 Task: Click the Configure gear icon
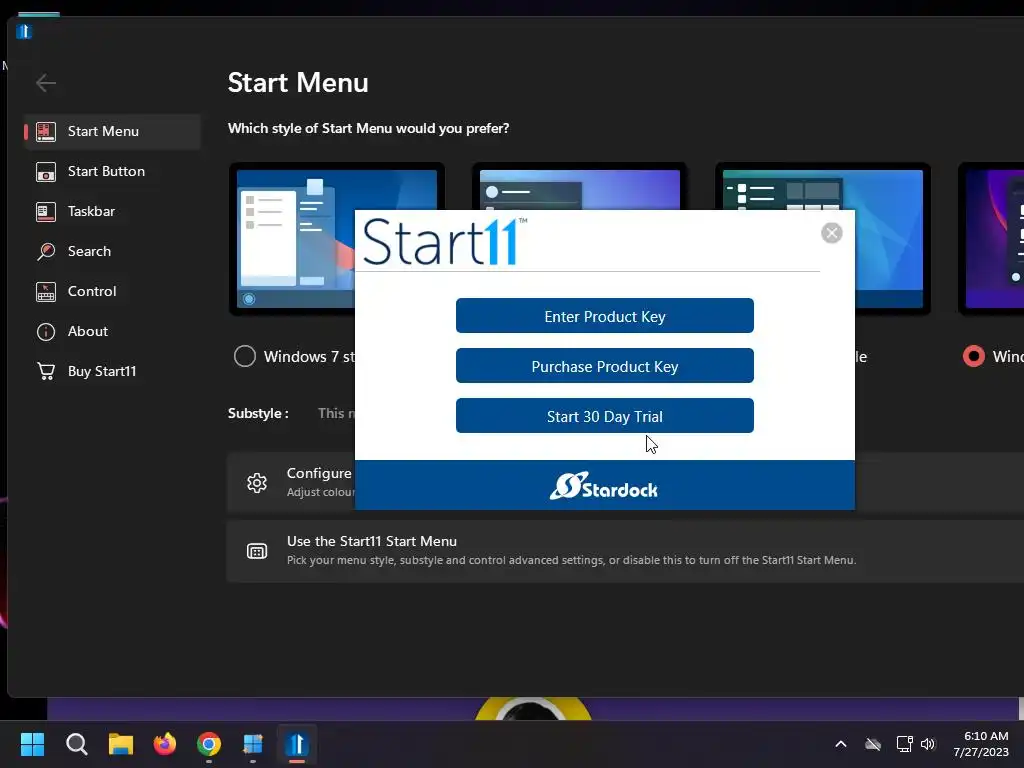pos(257,483)
